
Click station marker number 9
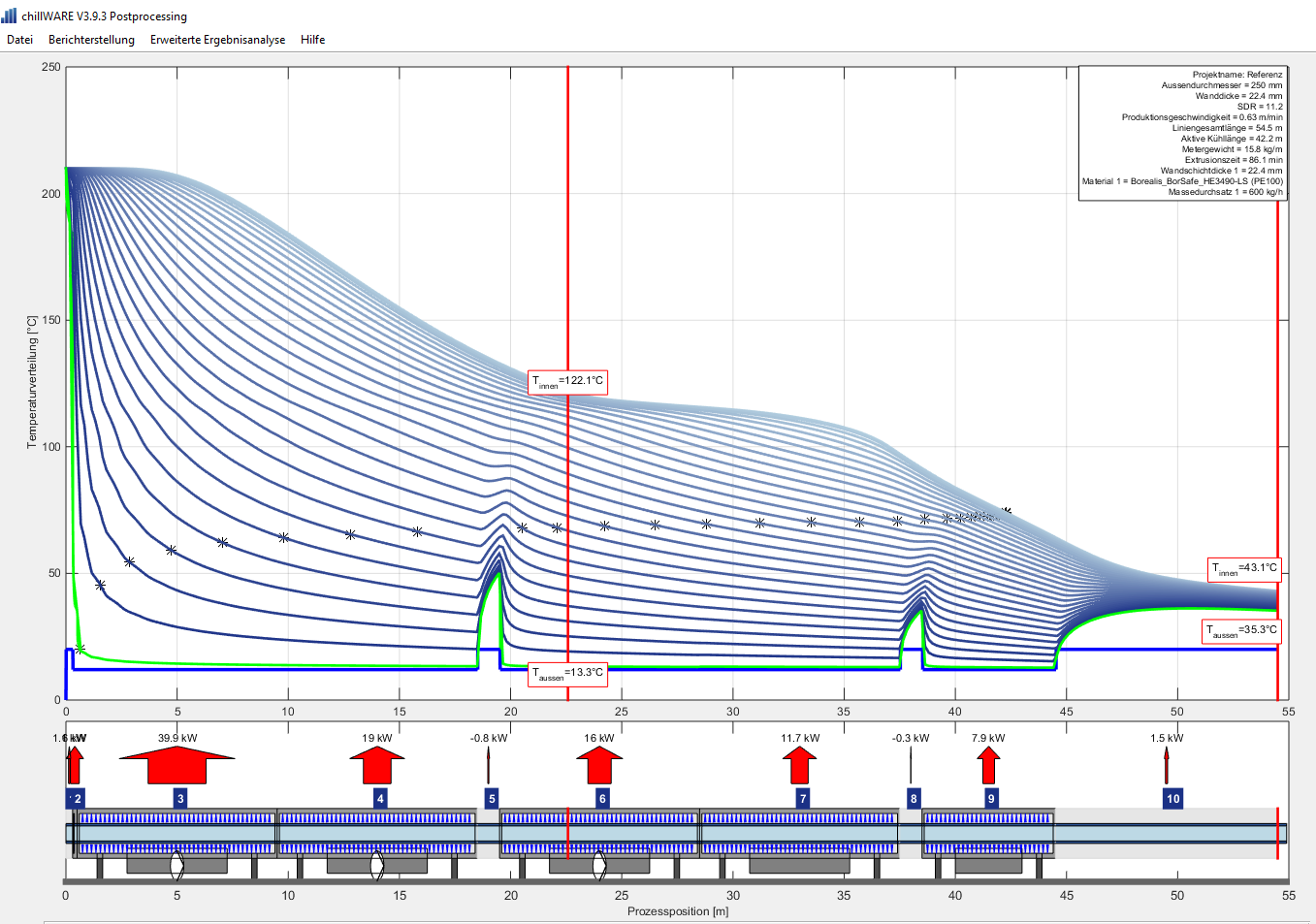tap(990, 798)
